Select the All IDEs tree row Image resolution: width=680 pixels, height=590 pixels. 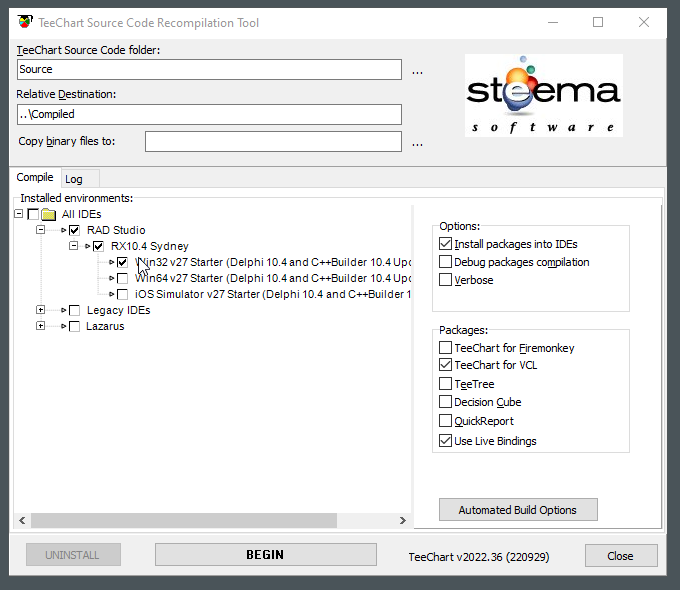[82, 214]
